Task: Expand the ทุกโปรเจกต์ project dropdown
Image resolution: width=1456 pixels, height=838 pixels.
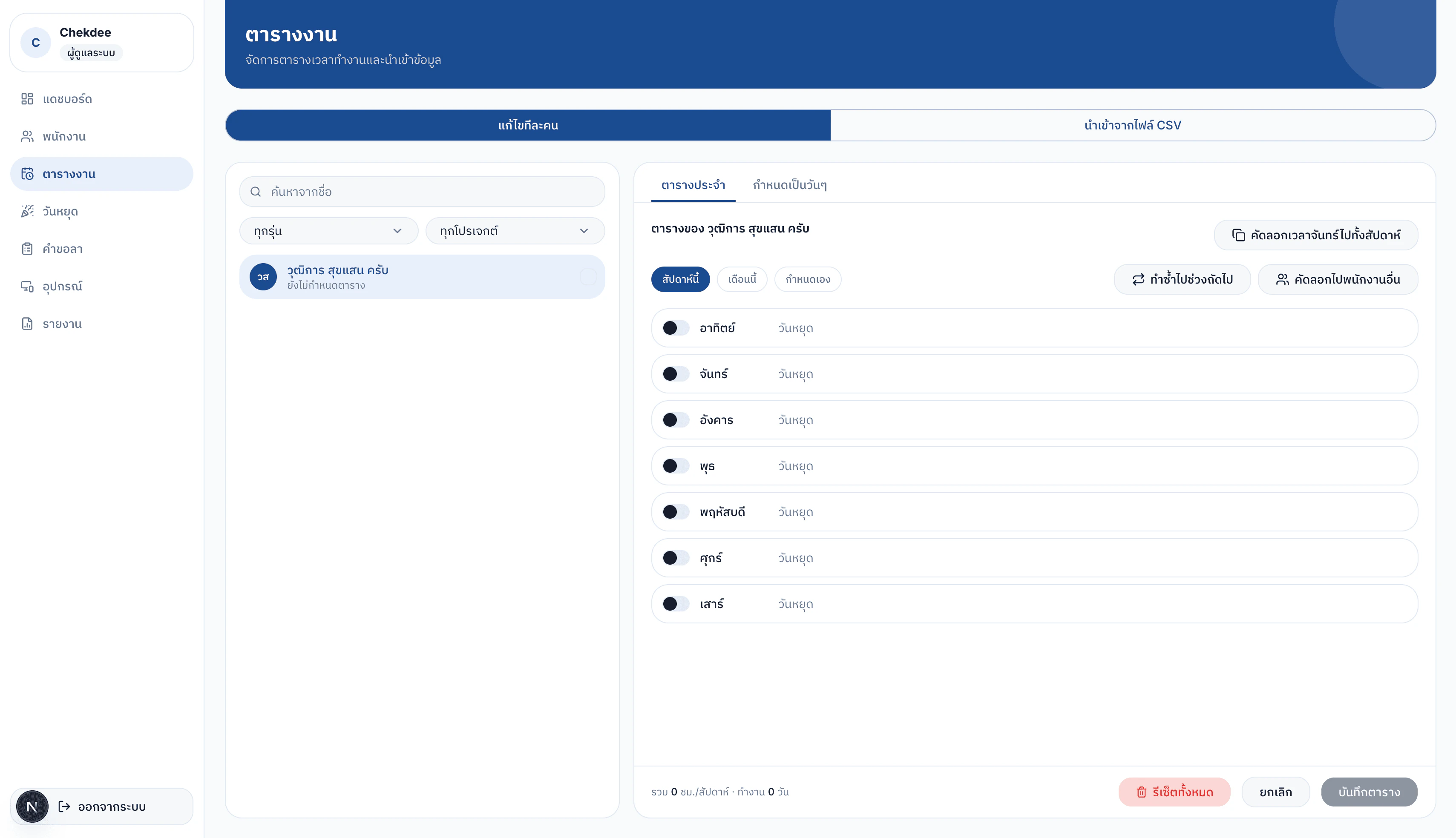Action: pyautogui.click(x=515, y=231)
